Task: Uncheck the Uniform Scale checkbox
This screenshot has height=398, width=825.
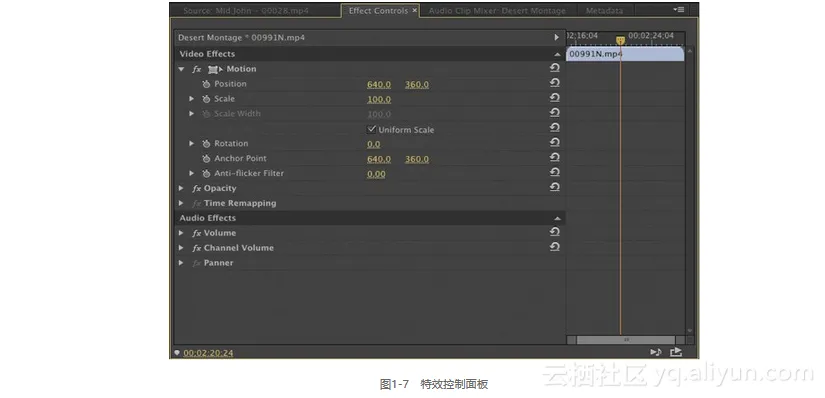Action: (x=371, y=129)
